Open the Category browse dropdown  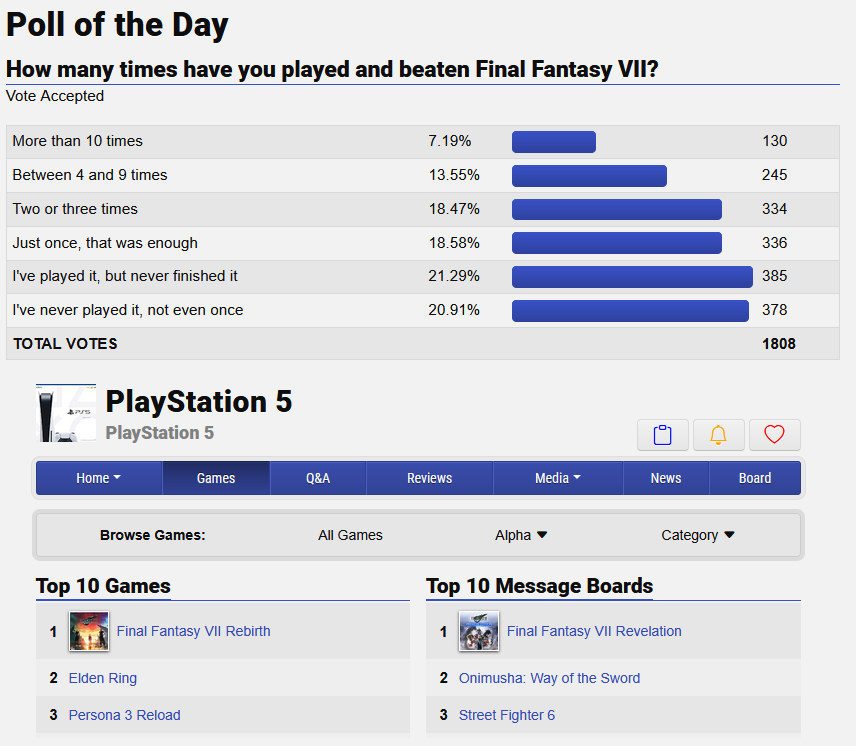(x=698, y=535)
